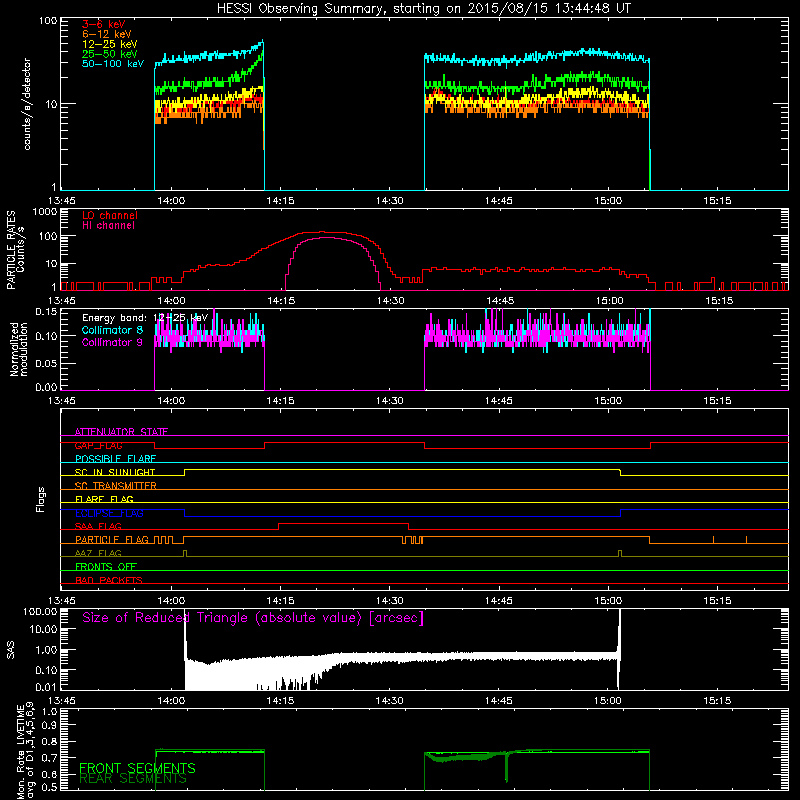The image size is (800, 800).
Task: Click the '10.00' tick on the SAS axis
Action: [x=43, y=629]
